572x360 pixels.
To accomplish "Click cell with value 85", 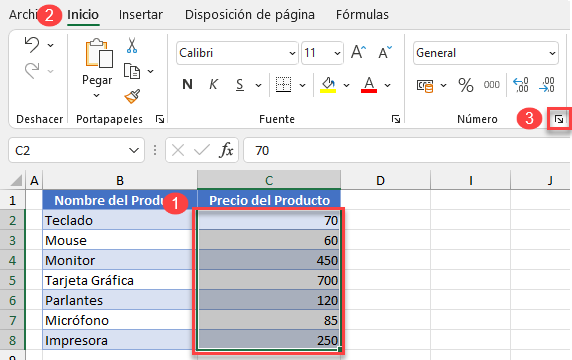I will (269, 320).
